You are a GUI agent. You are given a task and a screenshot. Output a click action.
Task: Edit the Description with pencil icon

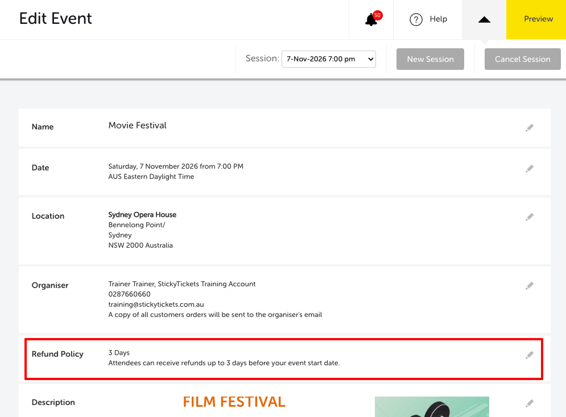click(529, 403)
